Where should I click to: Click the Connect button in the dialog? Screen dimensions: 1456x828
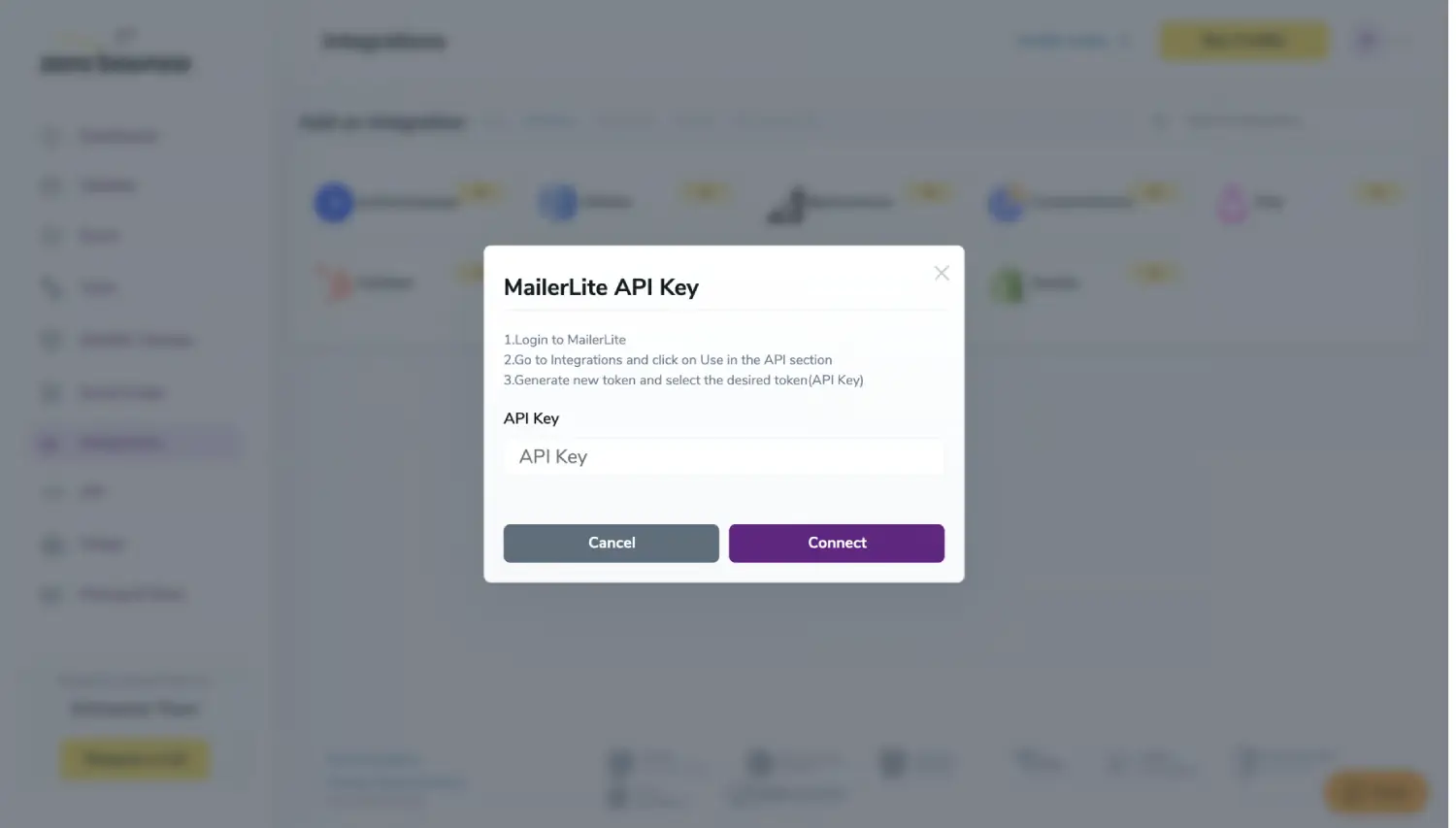tap(836, 543)
